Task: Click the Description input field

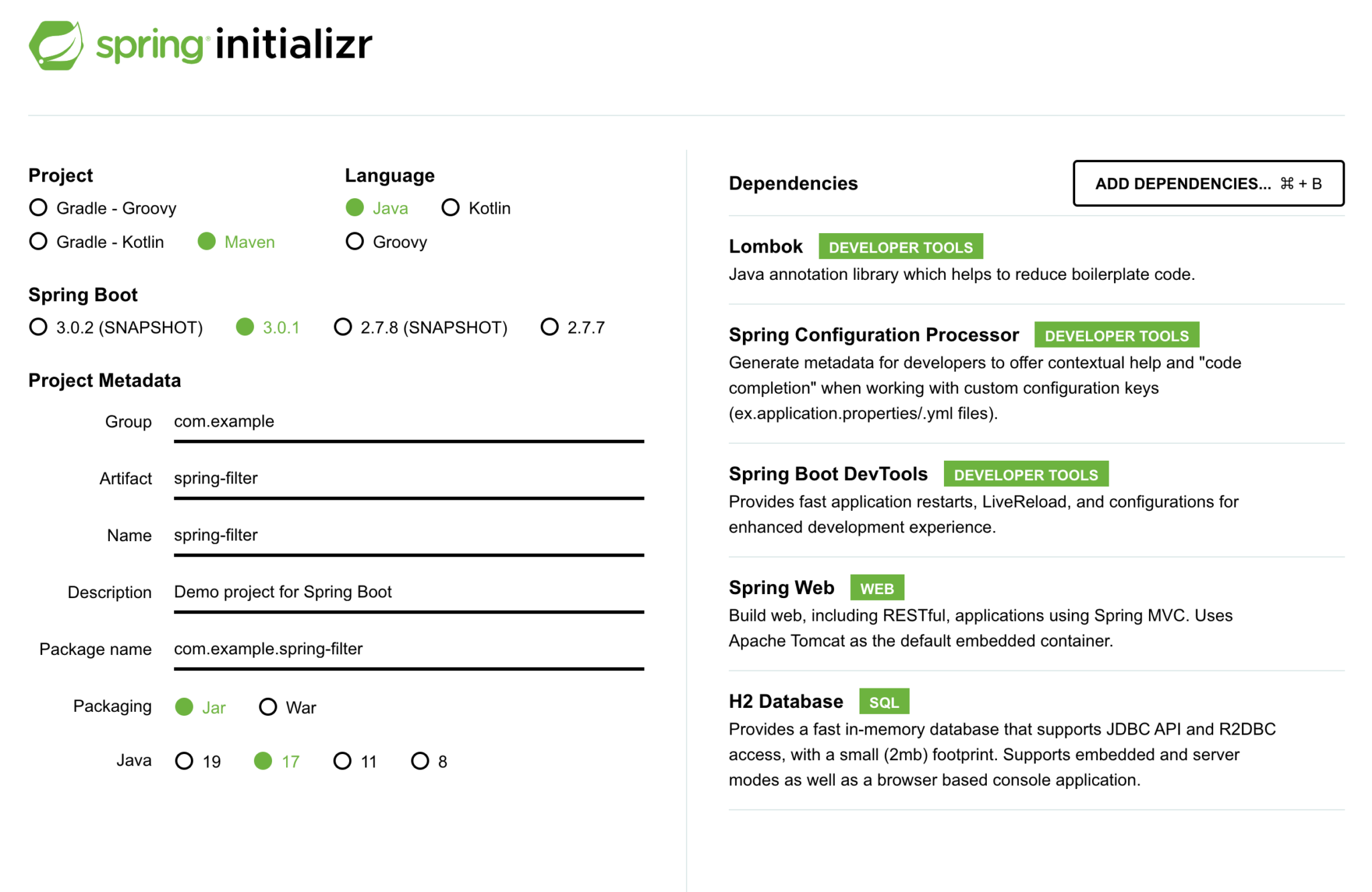Action: pos(409,593)
